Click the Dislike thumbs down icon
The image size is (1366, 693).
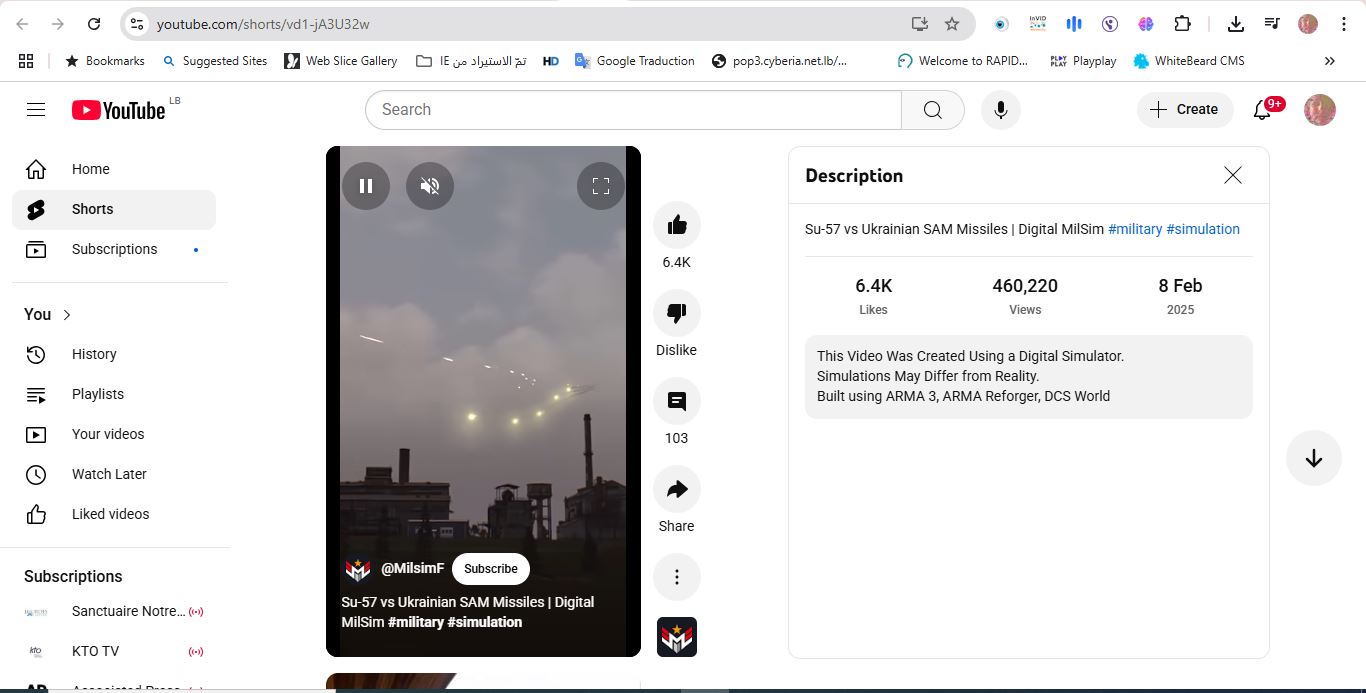pos(677,313)
